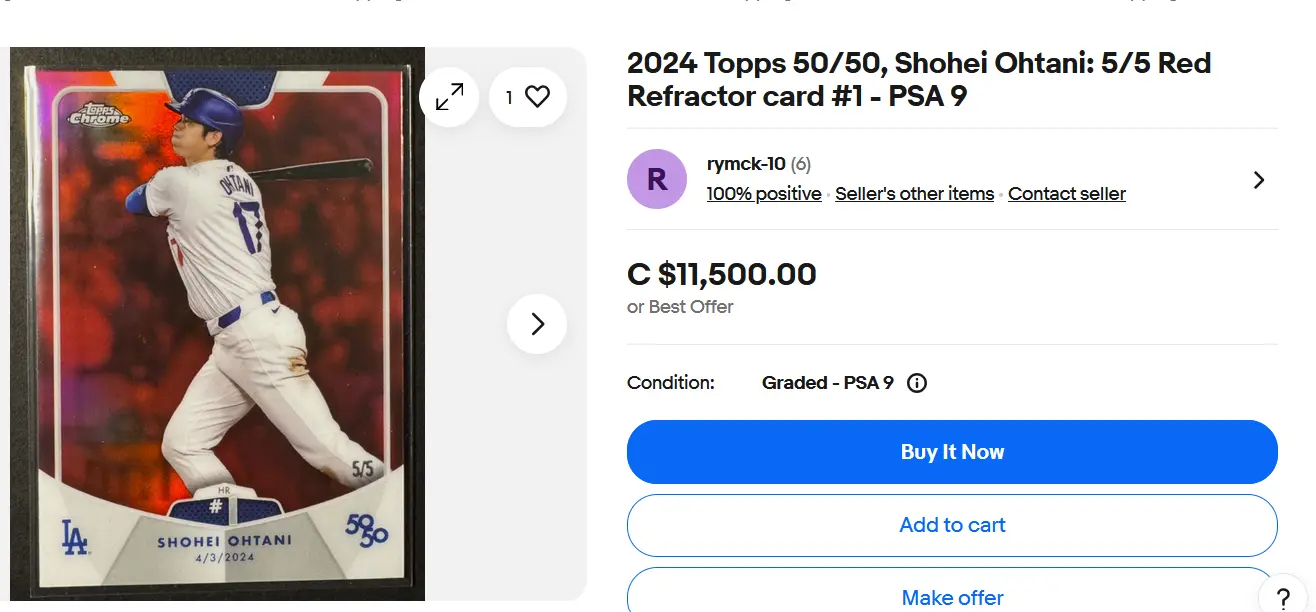View the seller's feedback count (6)

[801, 164]
